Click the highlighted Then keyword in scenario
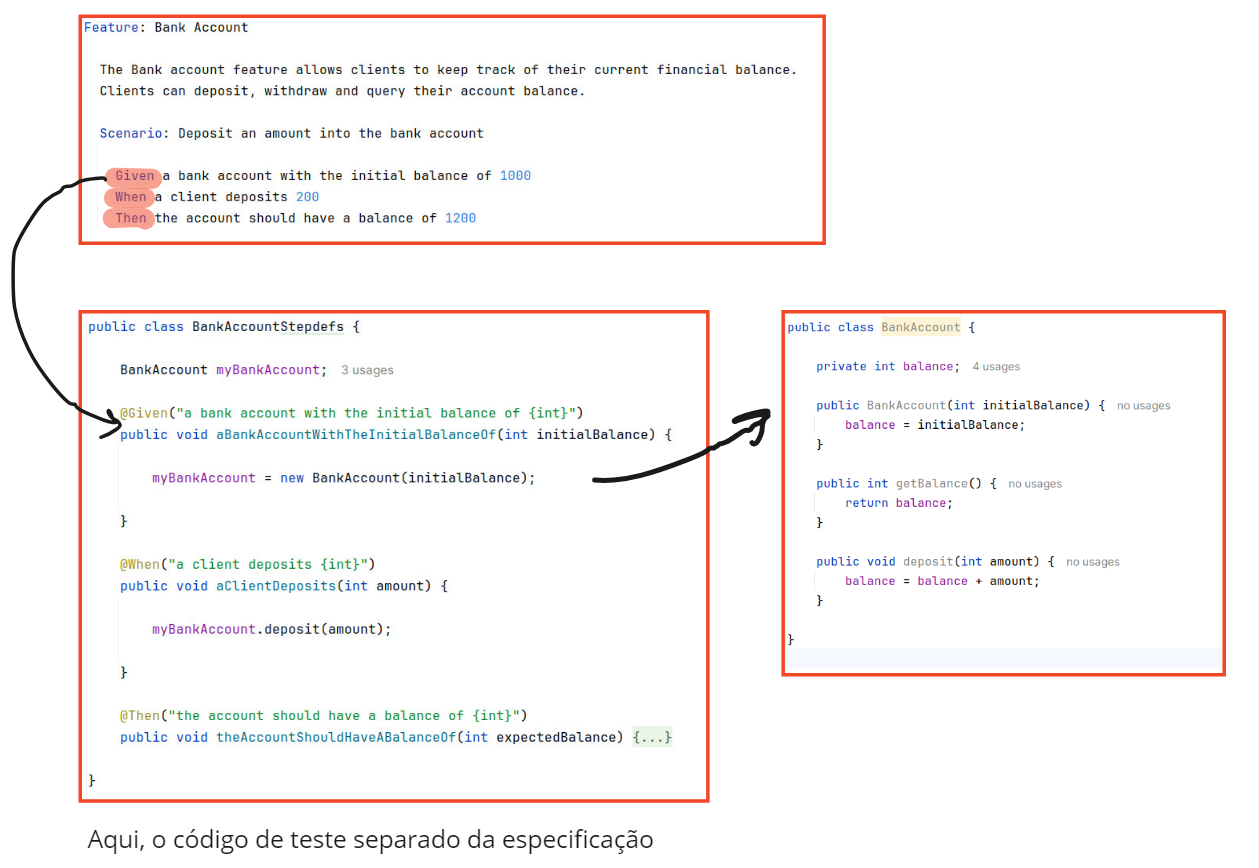The image size is (1259, 868). 130,218
